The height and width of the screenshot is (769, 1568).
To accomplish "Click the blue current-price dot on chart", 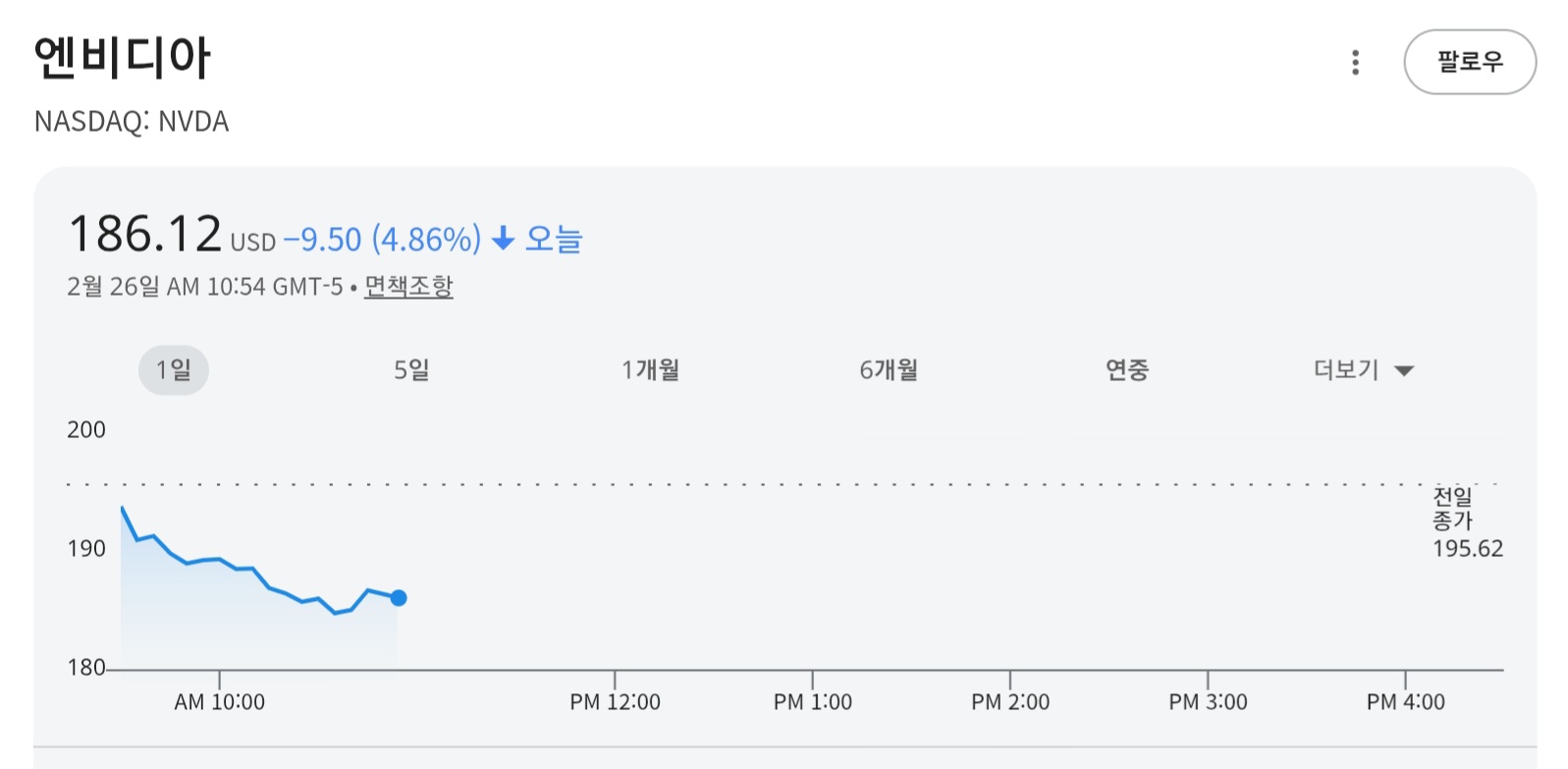I will (x=399, y=598).
